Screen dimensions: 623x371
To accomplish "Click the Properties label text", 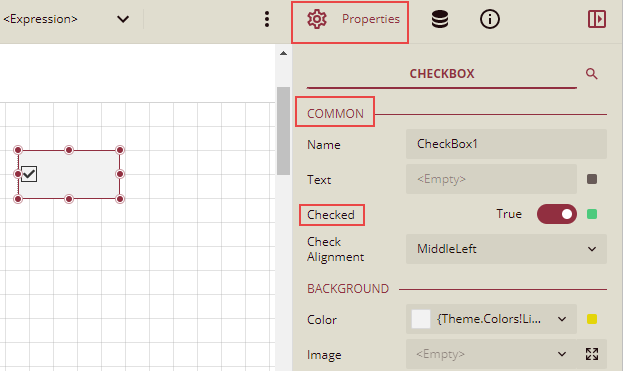I will pyautogui.click(x=371, y=19).
